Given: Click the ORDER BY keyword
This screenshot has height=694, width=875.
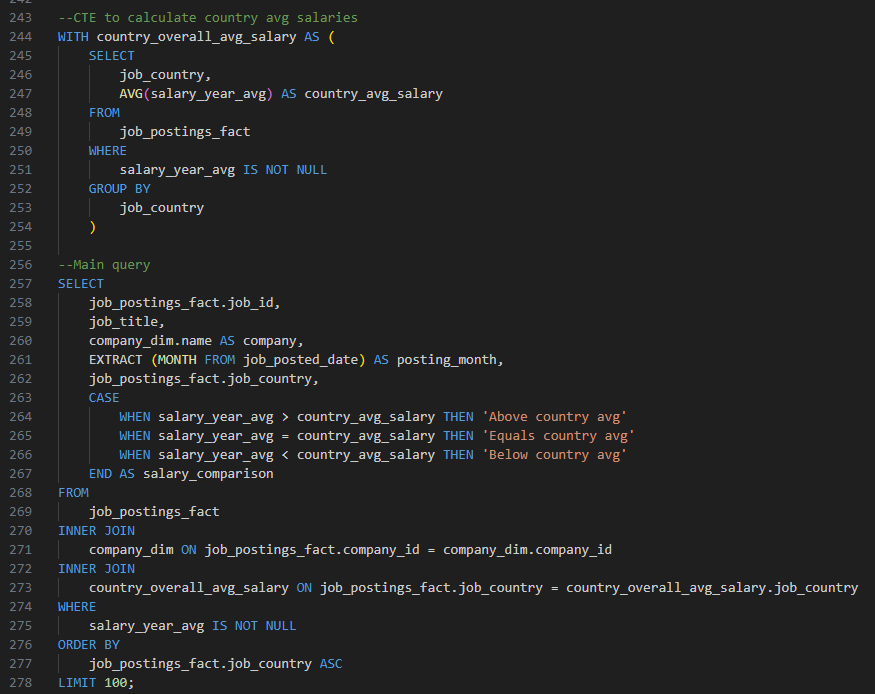Looking at the screenshot, I should click(x=88, y=645).
